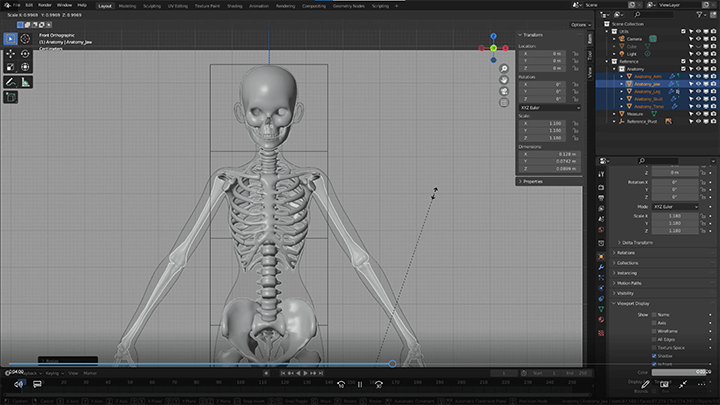Viewport: 720px width, 405px height.
Task: Expand the Properties panel in viewport sidebar
Action: point(549,181)
